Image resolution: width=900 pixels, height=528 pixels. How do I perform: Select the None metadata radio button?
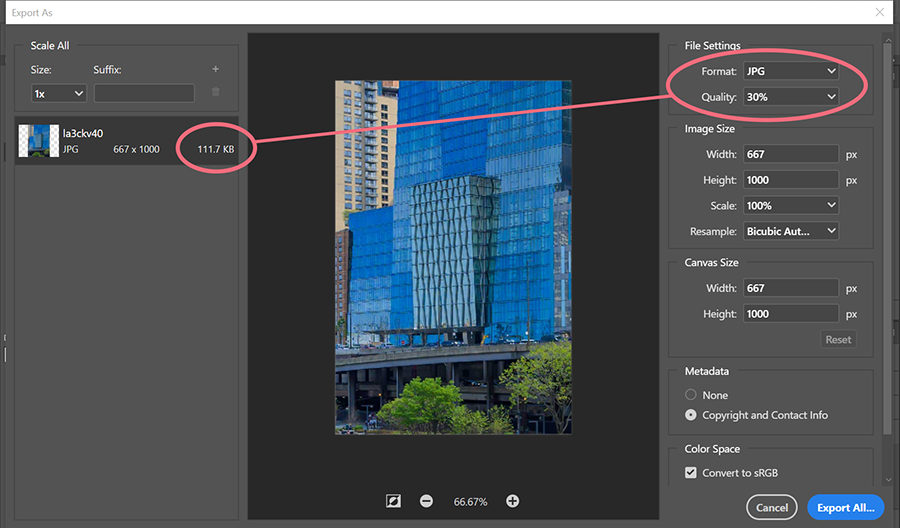tap(690, 395)
